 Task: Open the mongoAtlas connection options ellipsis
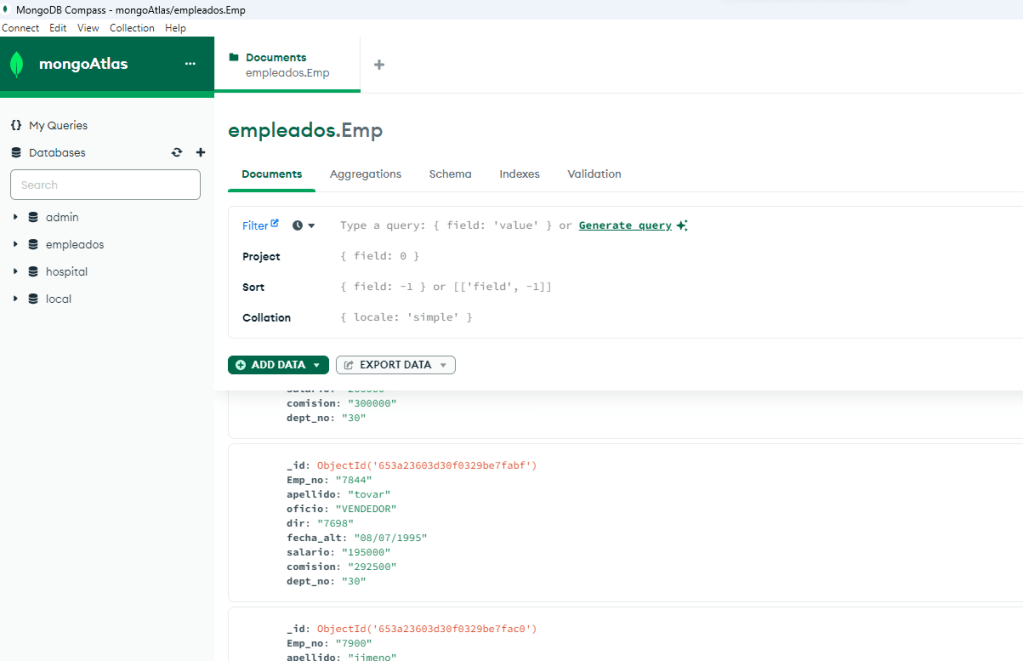pyautogui.click(x=190, y=65)
